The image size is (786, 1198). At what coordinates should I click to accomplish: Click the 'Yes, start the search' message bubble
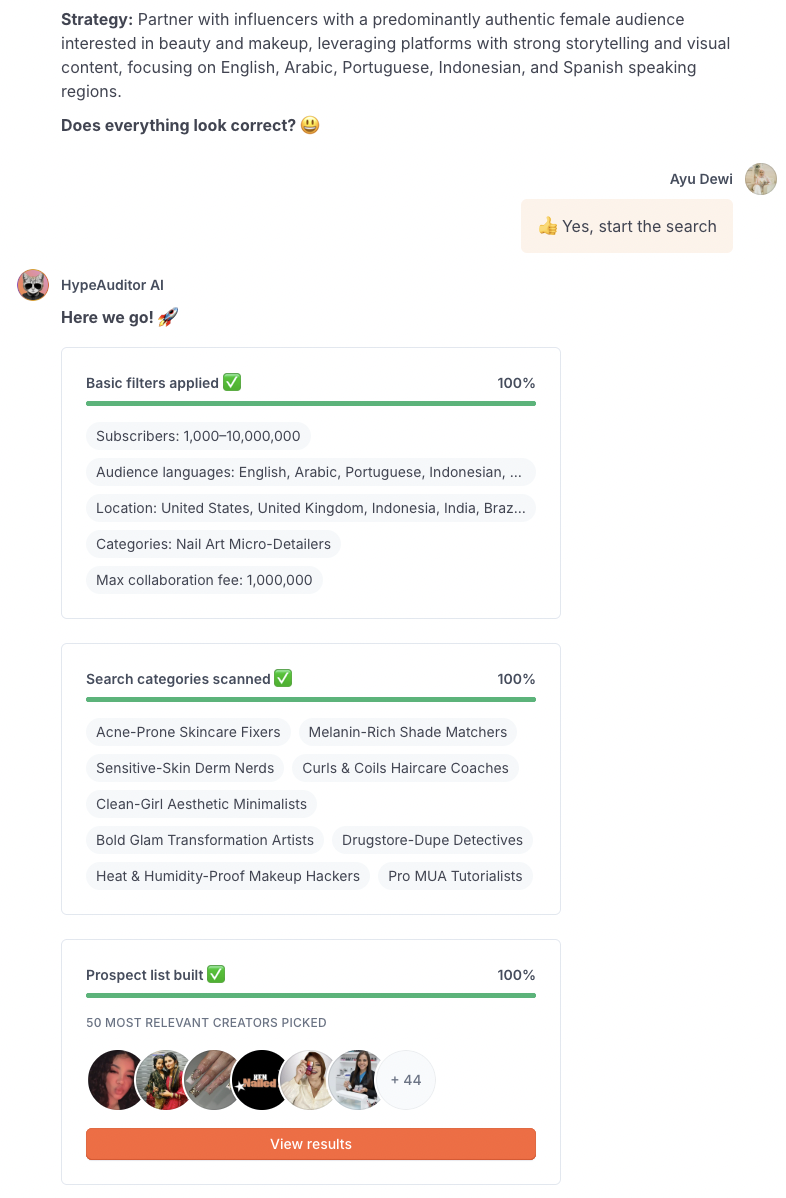627,226
